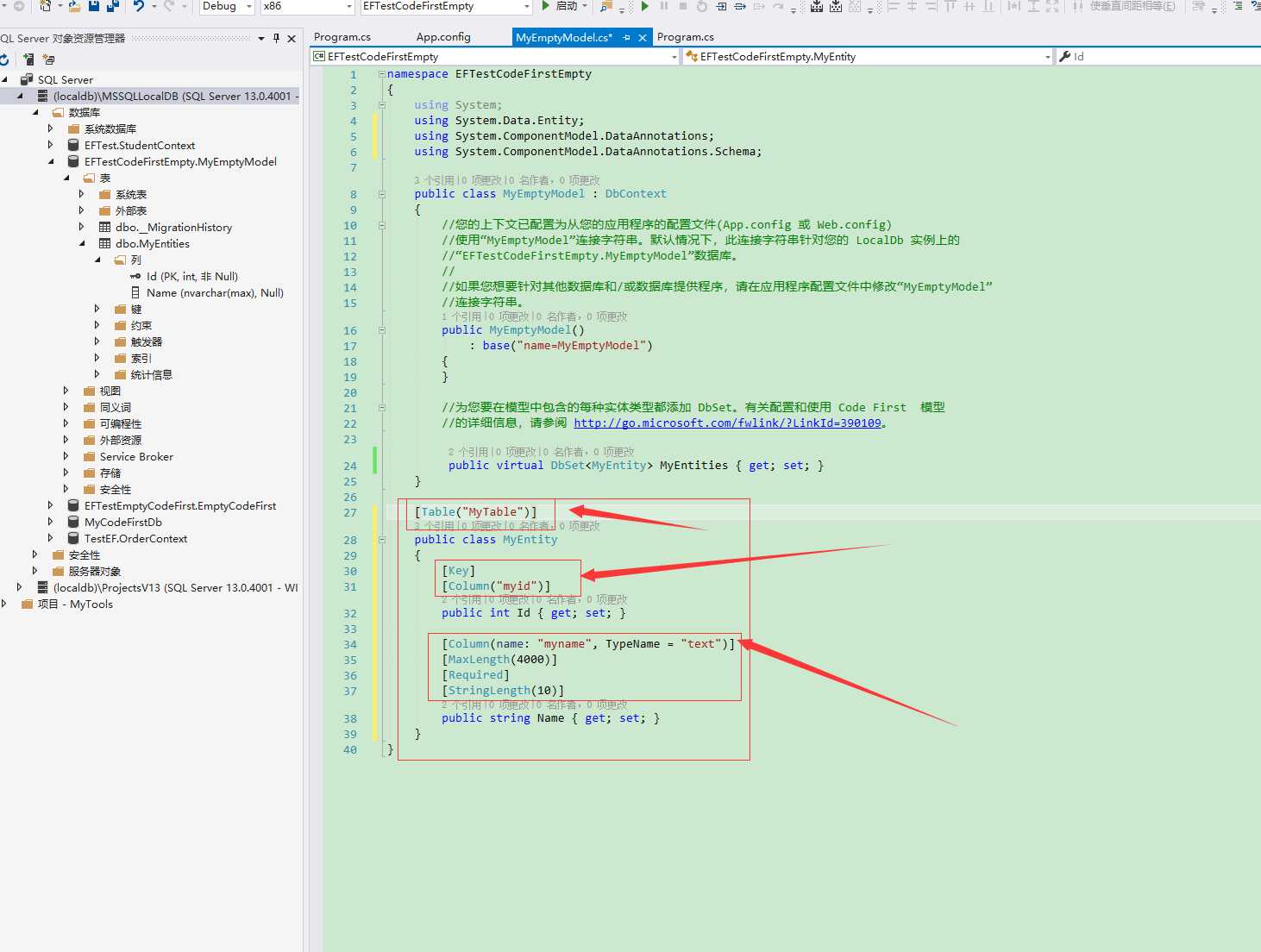Close the MyEmptyModel.cs tab
Image resolution: width=1261 pixels, height=952 pixels.
(x=643, y=38)
